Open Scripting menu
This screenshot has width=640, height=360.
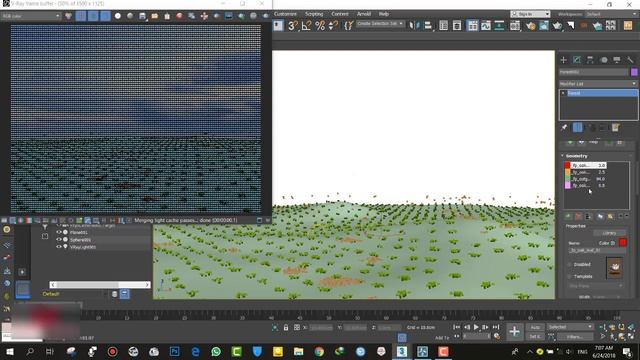314,14
